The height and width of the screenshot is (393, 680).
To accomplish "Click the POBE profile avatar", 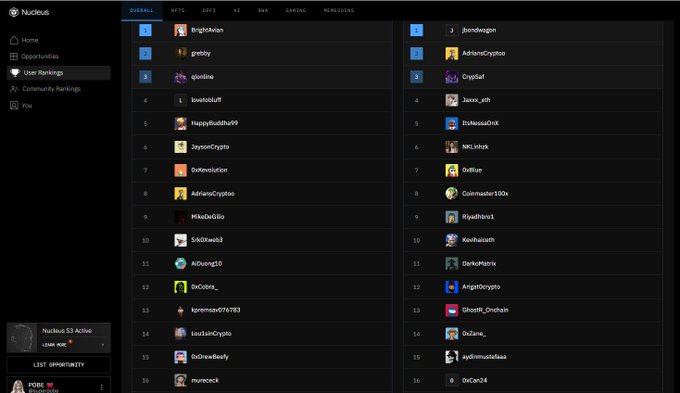I will [x=18, y=386].
